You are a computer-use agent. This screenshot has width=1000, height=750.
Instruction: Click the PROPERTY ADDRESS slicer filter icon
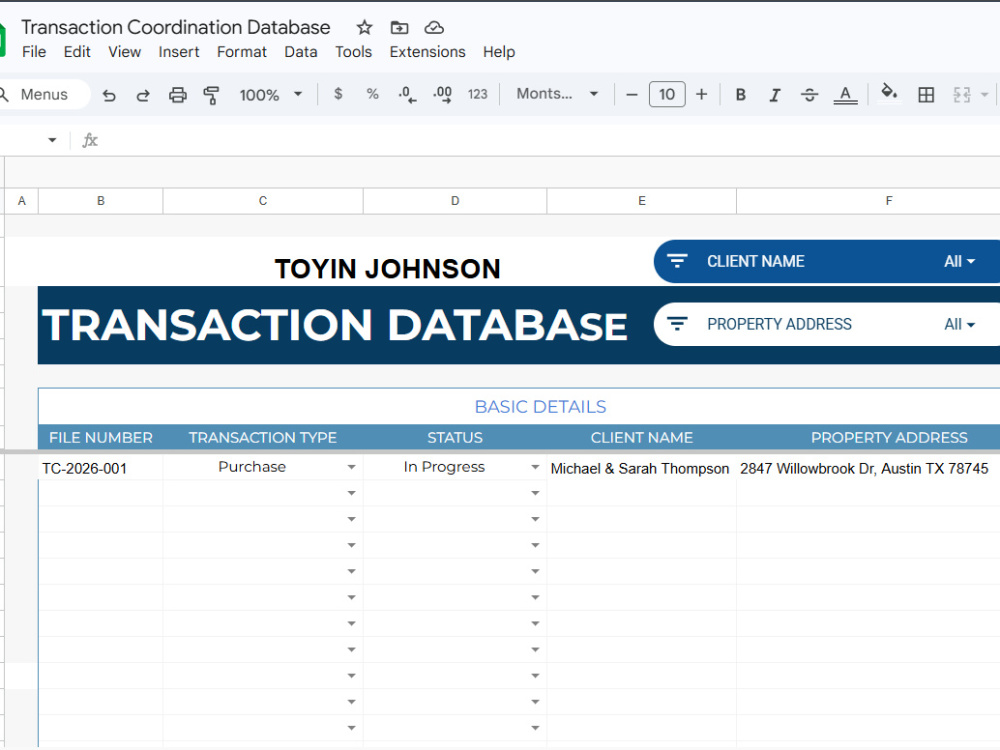(677, 324)
